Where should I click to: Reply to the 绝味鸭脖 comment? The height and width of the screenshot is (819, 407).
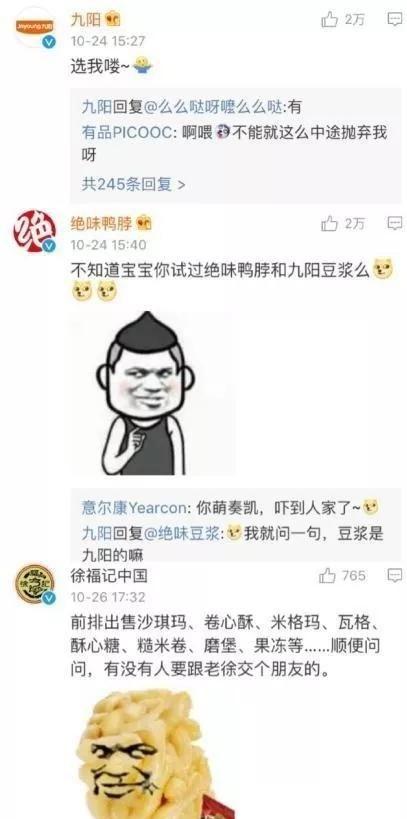394,224
